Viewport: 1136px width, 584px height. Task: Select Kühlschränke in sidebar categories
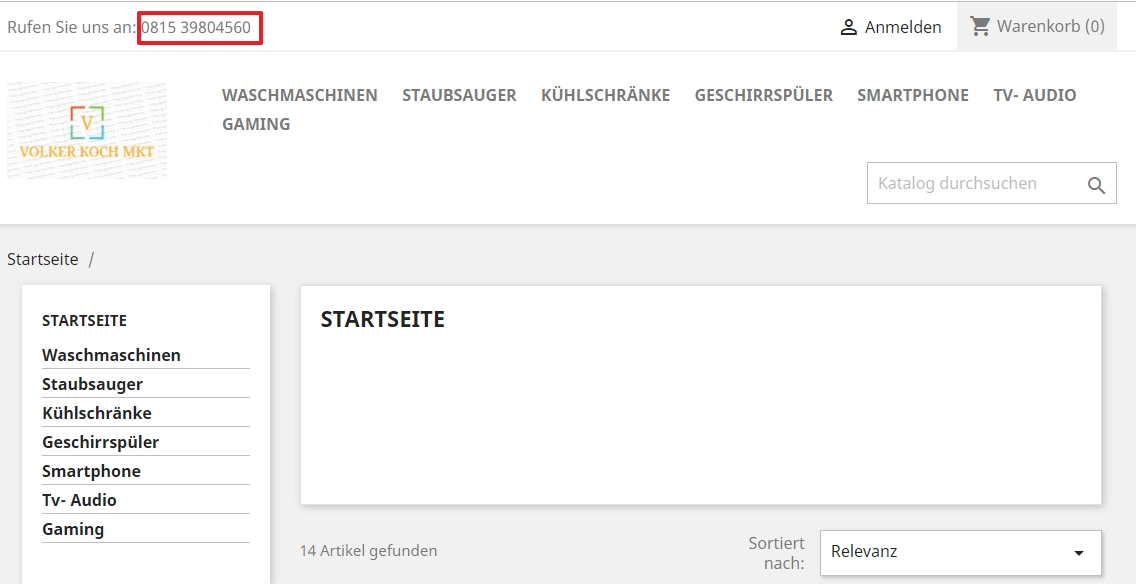coord(97,413)
